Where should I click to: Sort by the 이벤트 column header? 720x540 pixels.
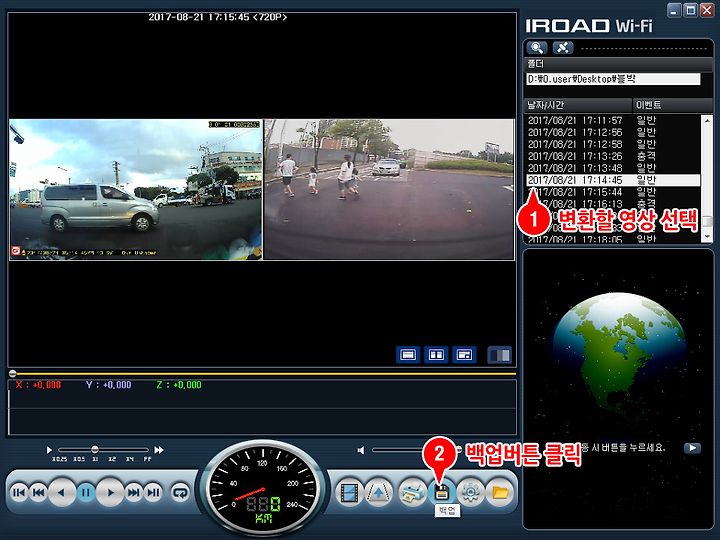click(673, 105)
